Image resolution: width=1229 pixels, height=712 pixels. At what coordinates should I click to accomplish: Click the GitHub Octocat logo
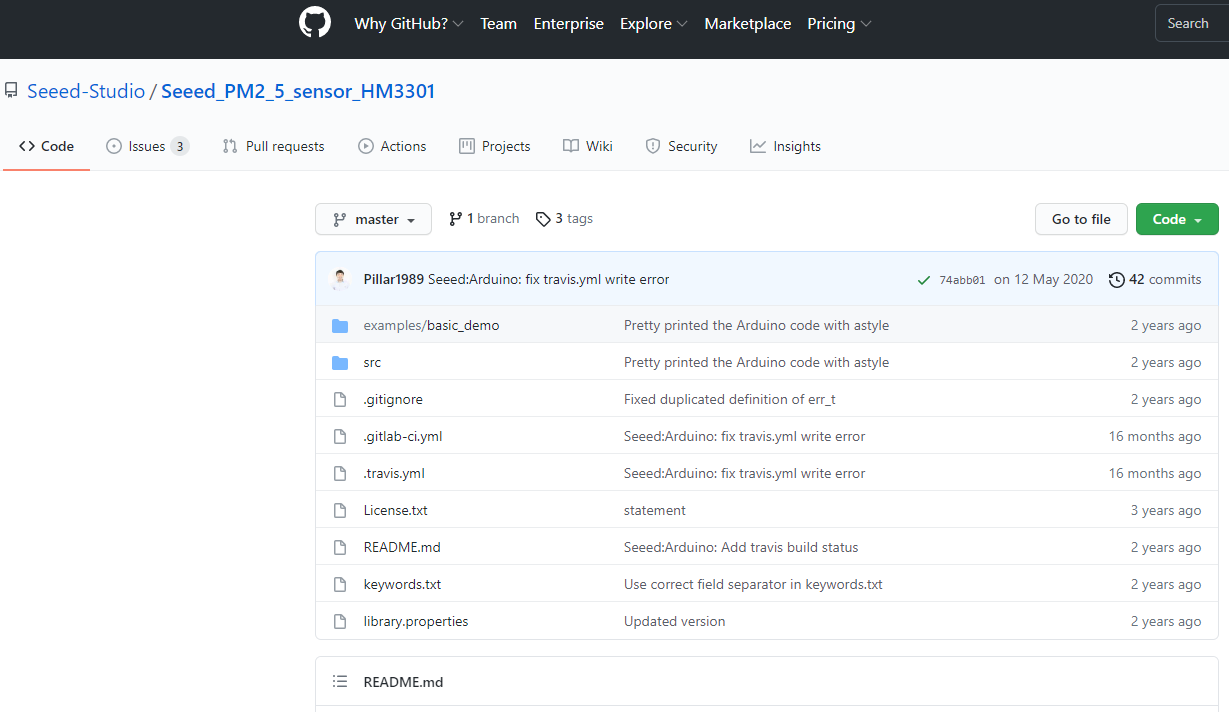[315, 23]
